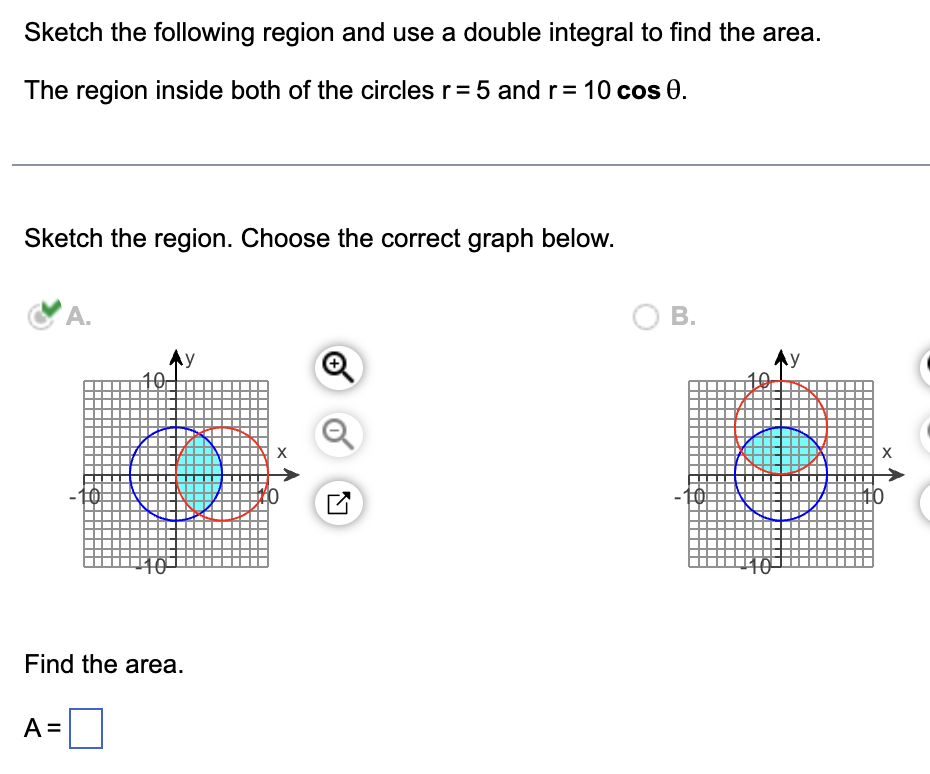The height and width of the screenshot is (774, 930).
Task: Open graph A in a larger external view
Action: click(338, 503)
